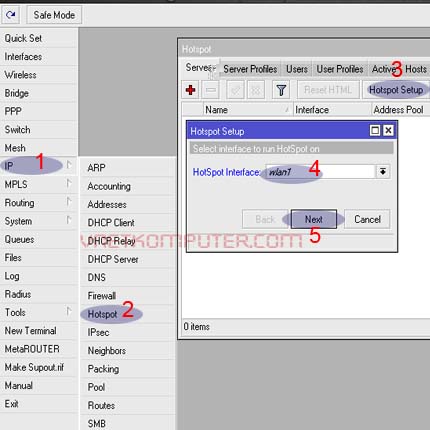Switch to the Server Profiles tab
Viewport: 430px width, 430px height.
[x=250, y=69]
